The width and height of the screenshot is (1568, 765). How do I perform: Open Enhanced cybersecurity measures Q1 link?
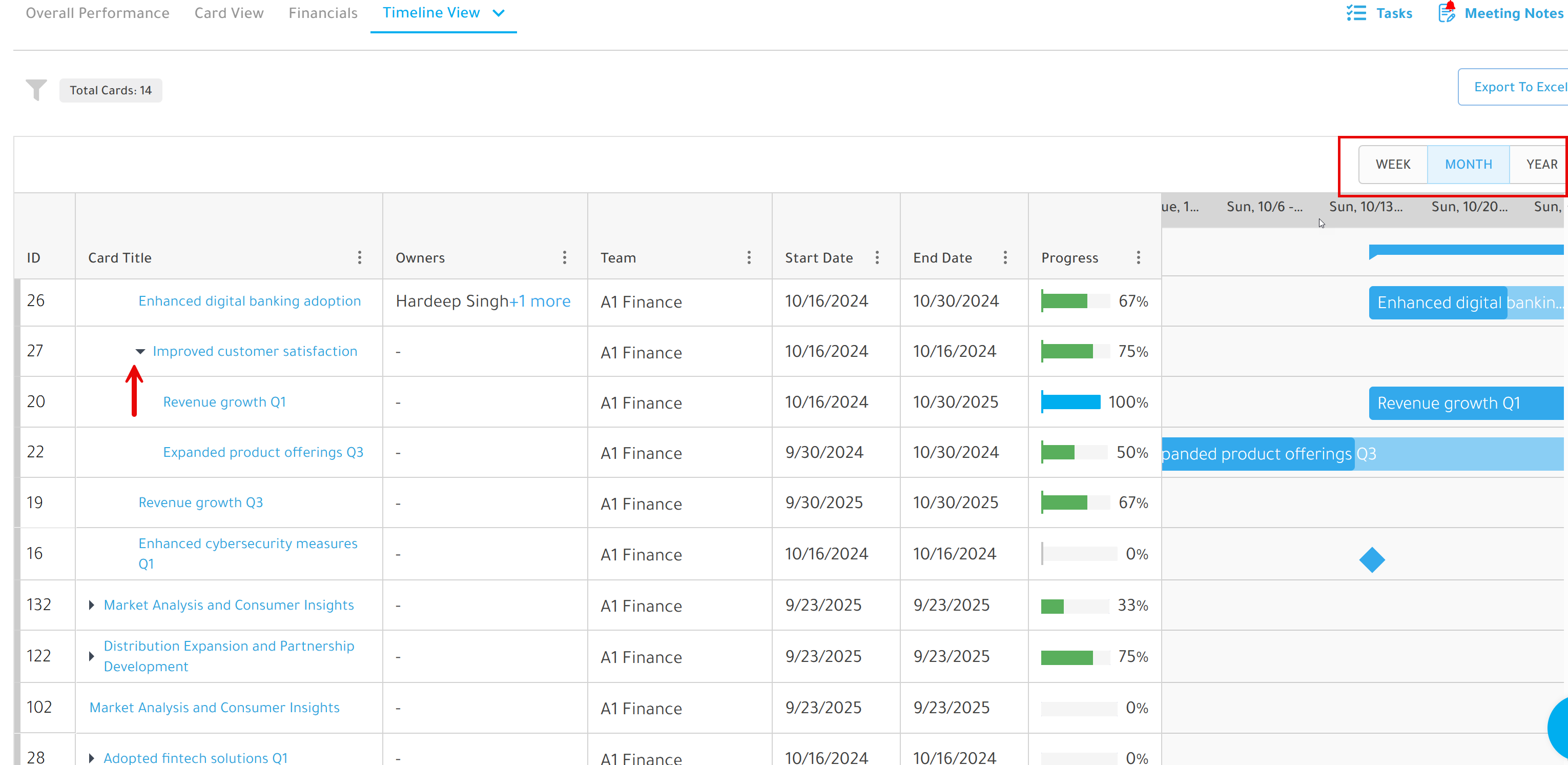pos(247,553)
